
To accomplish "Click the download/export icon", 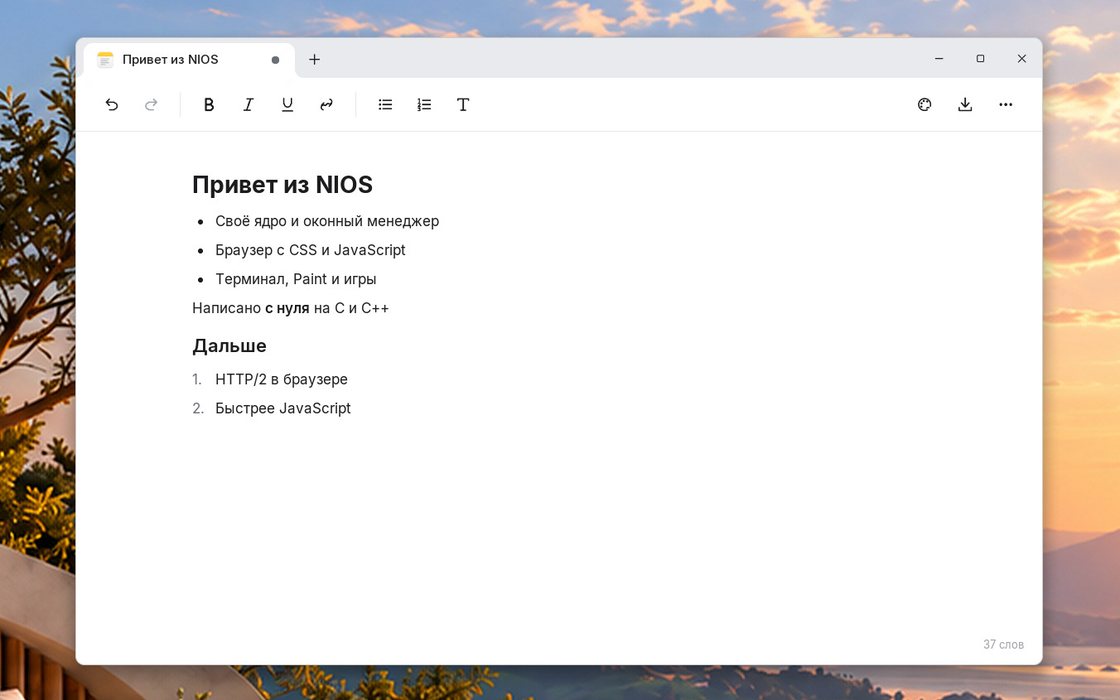I will coord(965,105).
